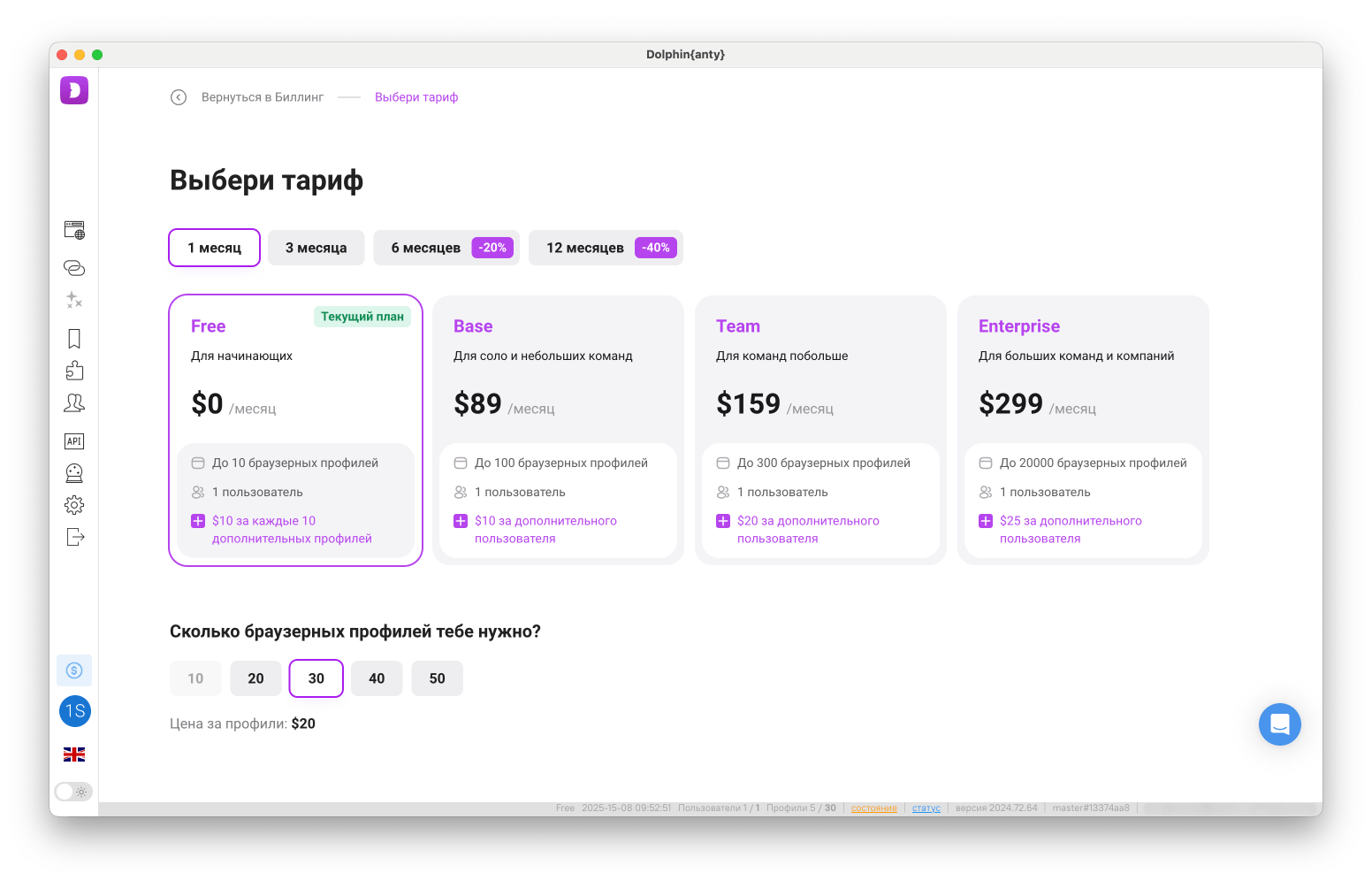Click 'Пользователи 1 / 1' in status bar
Viewport: 1372px width, 873px height.
coord(719,808)
